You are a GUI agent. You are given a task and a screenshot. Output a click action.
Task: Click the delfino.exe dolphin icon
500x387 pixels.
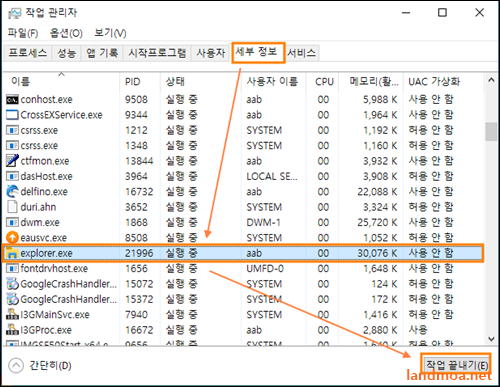coord(12,191)
